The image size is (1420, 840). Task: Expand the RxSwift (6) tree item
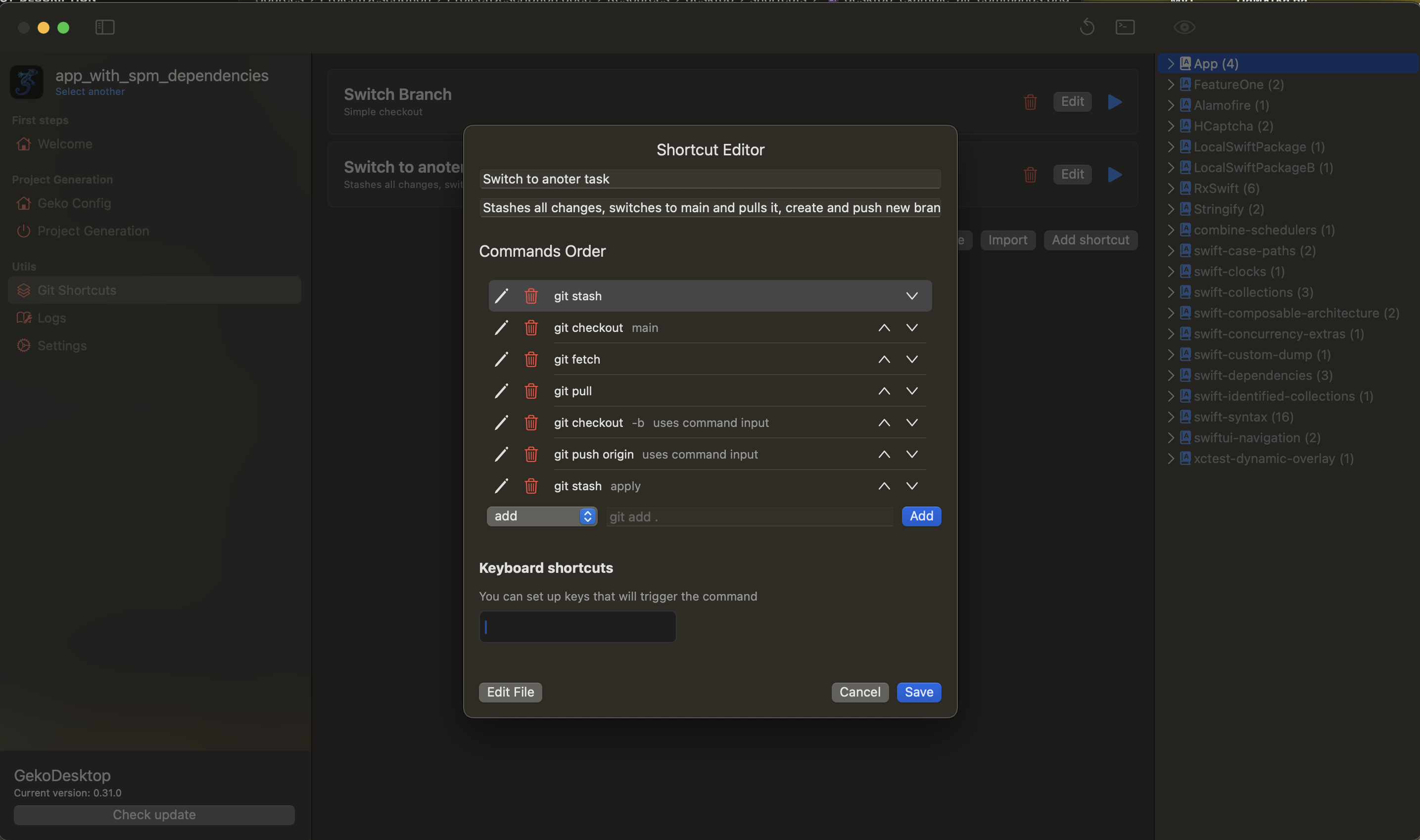pyautogui.click(x=1171, y=188)
